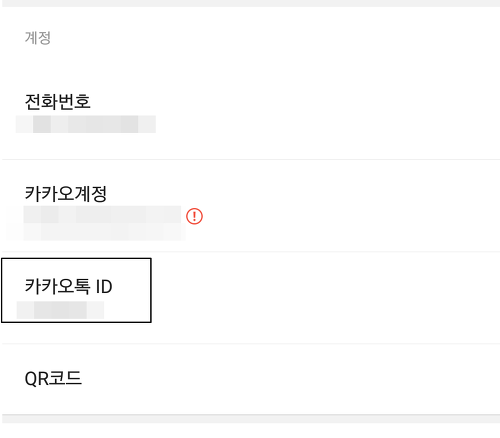Click the 계정 section header
Viewport: 500px width, 438px height.
click(x=38, y=37)
